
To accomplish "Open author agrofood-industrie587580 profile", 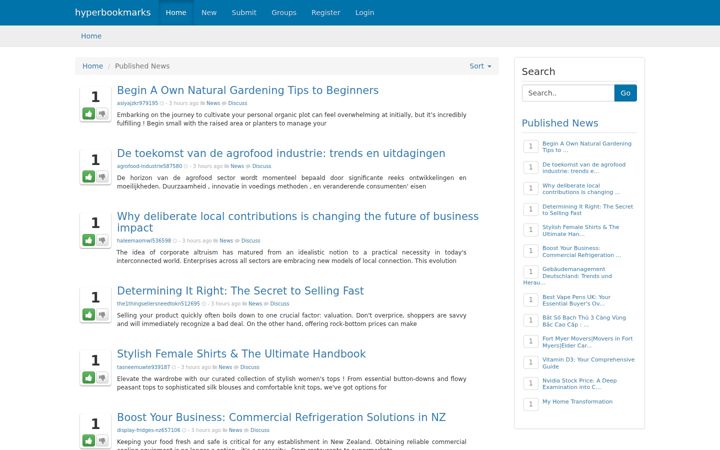I will tap(149, 166).
